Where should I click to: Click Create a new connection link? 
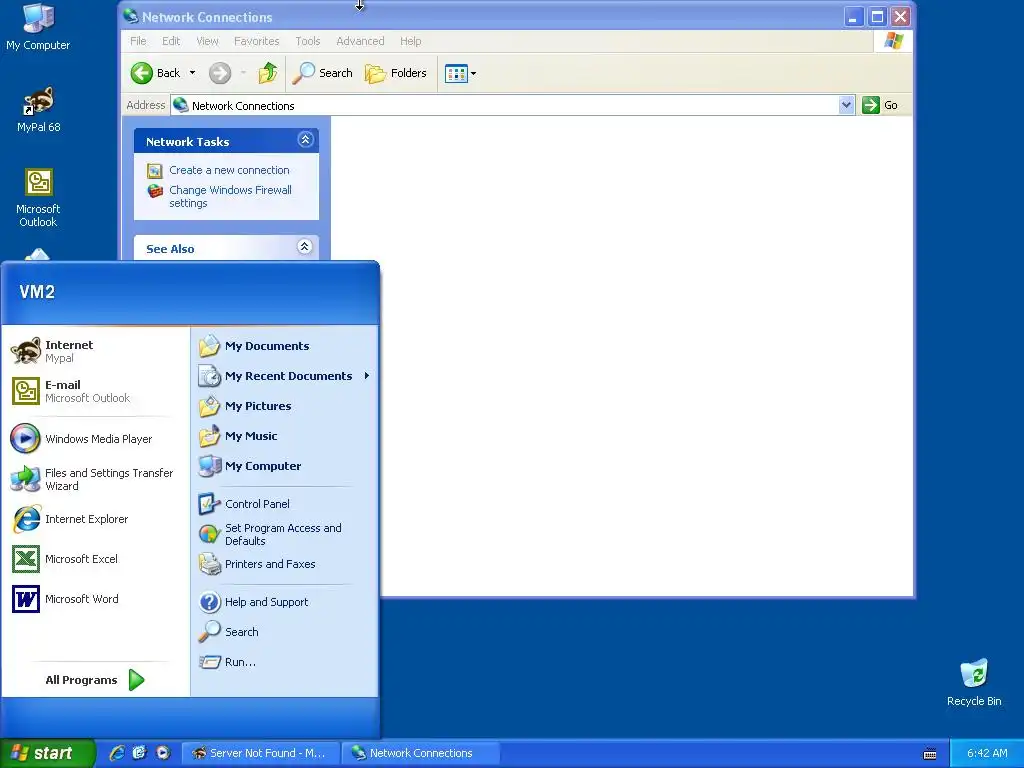(229, 170)
